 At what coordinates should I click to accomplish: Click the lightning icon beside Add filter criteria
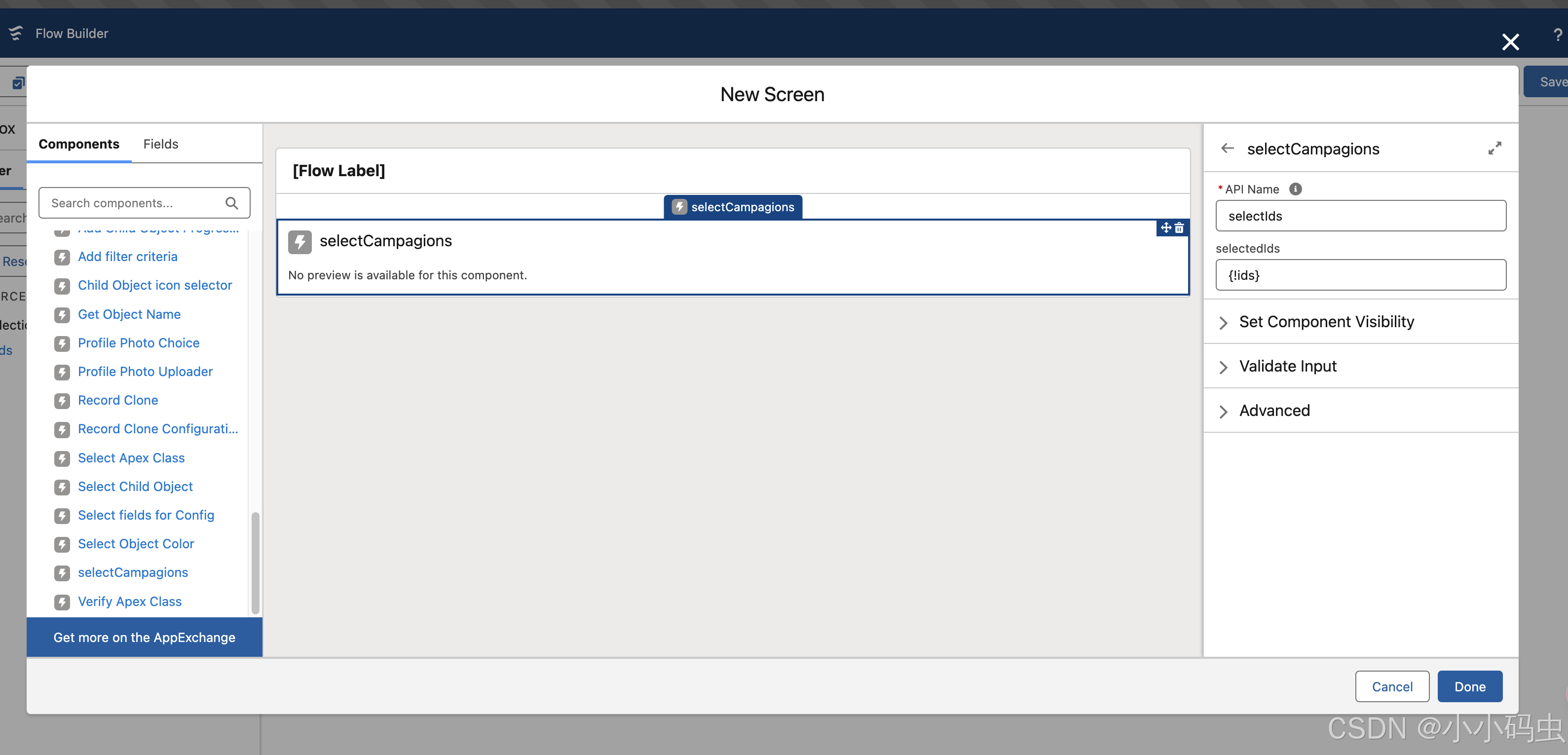pyautogui.click(x=62, y=257)
